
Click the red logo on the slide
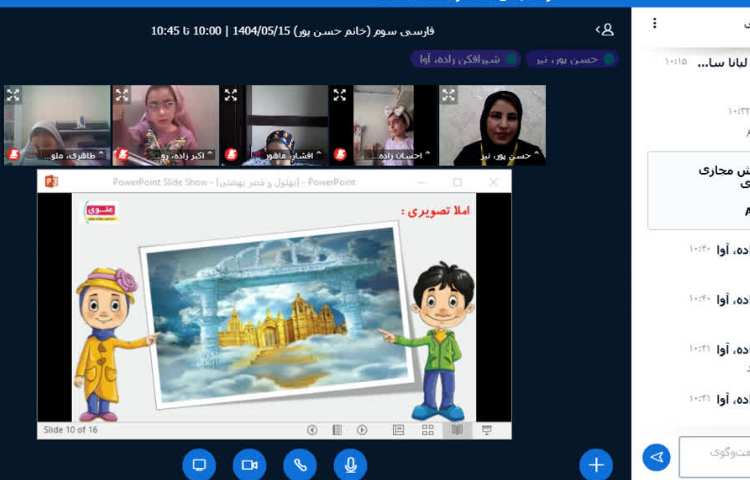click(100, 212)
